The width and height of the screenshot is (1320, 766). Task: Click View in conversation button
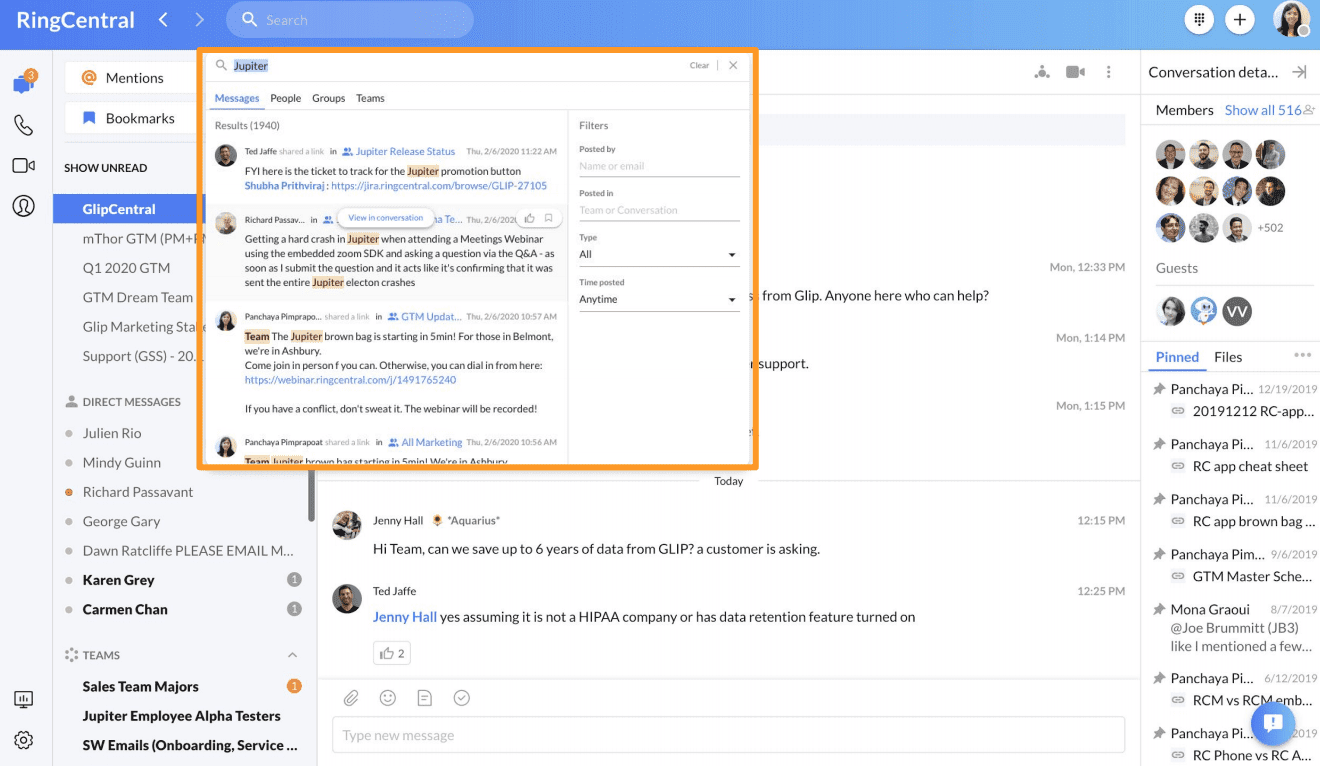[x=386, y=218]
